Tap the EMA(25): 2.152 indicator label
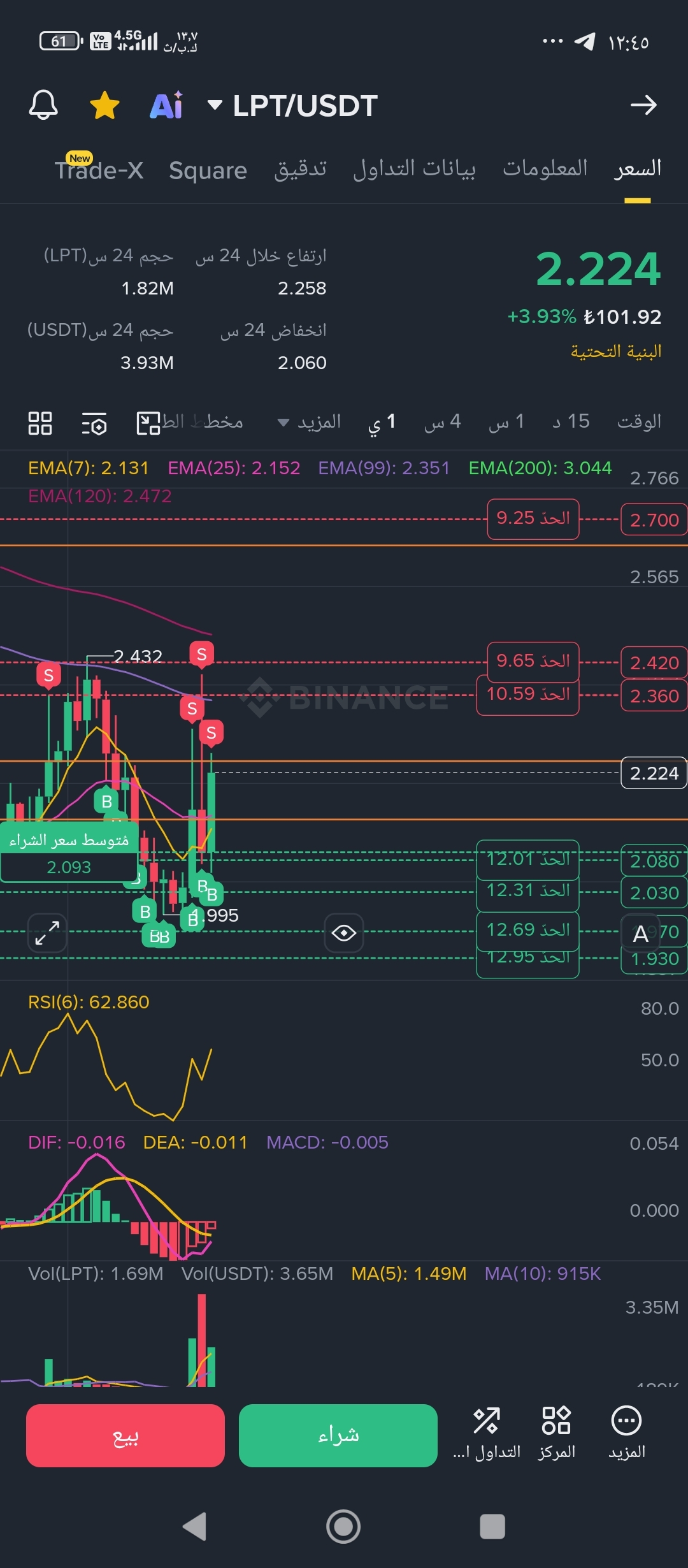688x1568 pixels. (x=234, y=468)
